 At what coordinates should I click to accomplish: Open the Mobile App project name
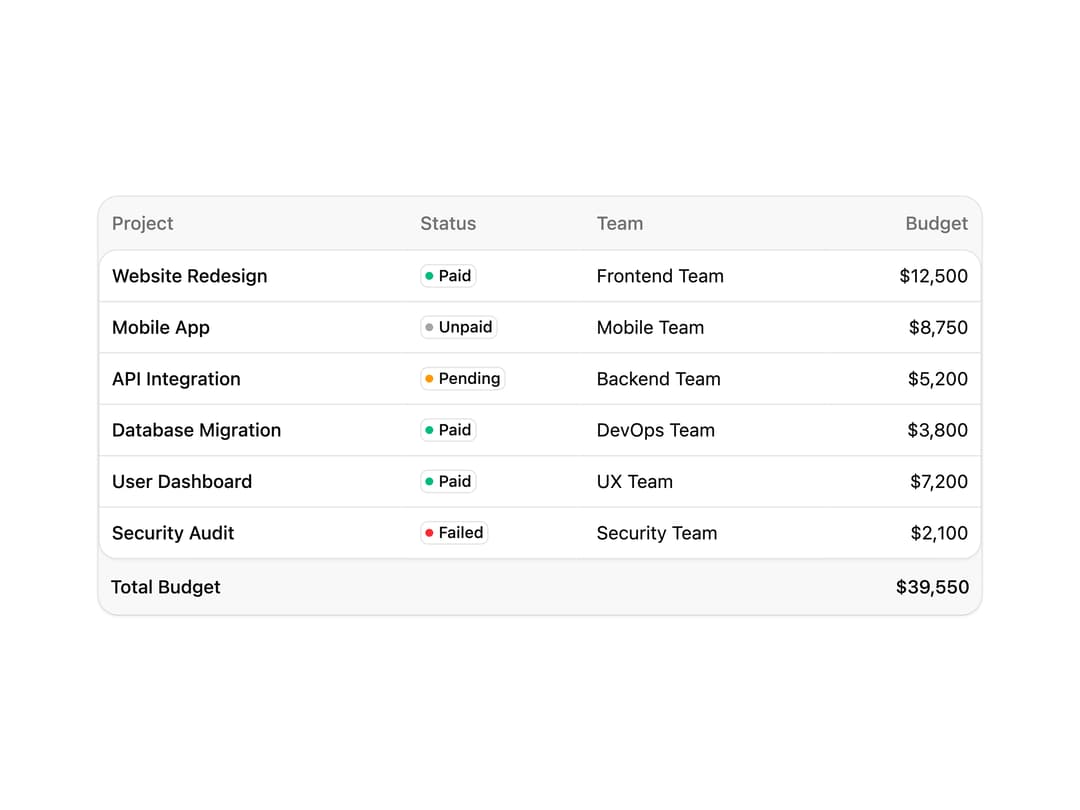point(160,327)
